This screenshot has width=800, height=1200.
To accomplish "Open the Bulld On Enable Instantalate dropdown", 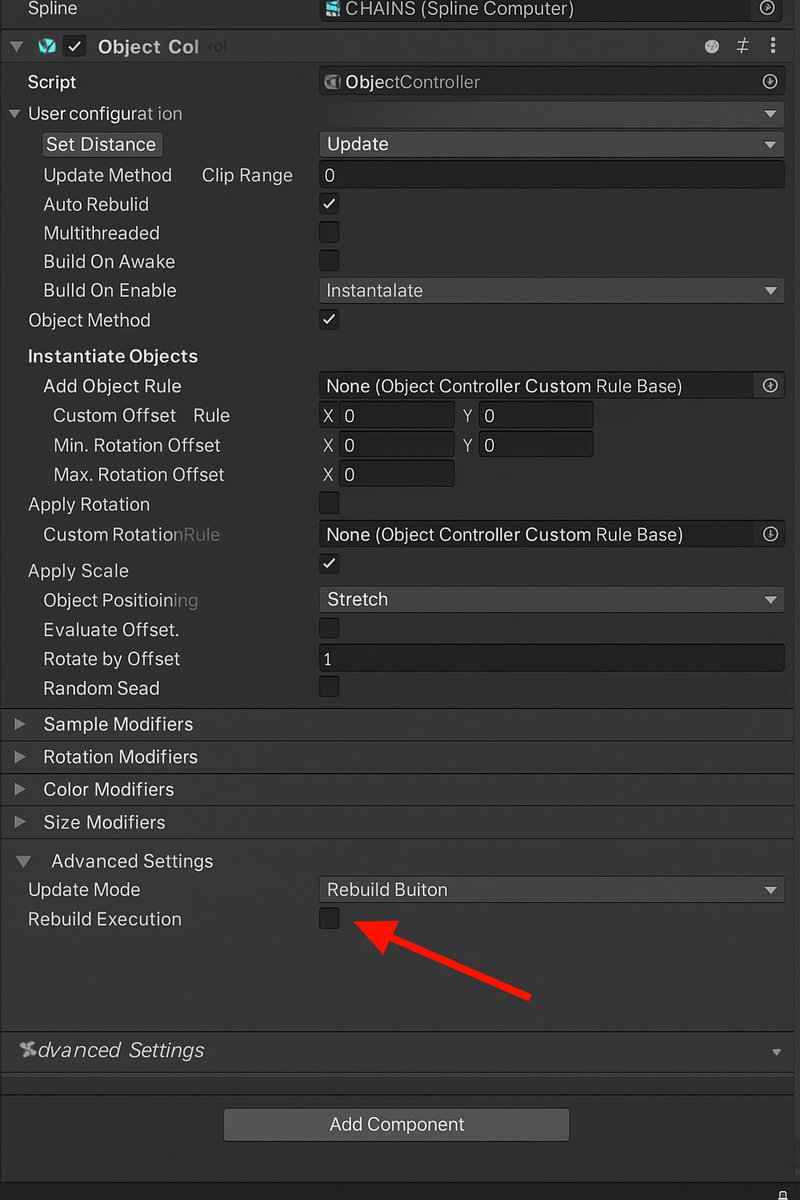I will (x=552, y=291).
